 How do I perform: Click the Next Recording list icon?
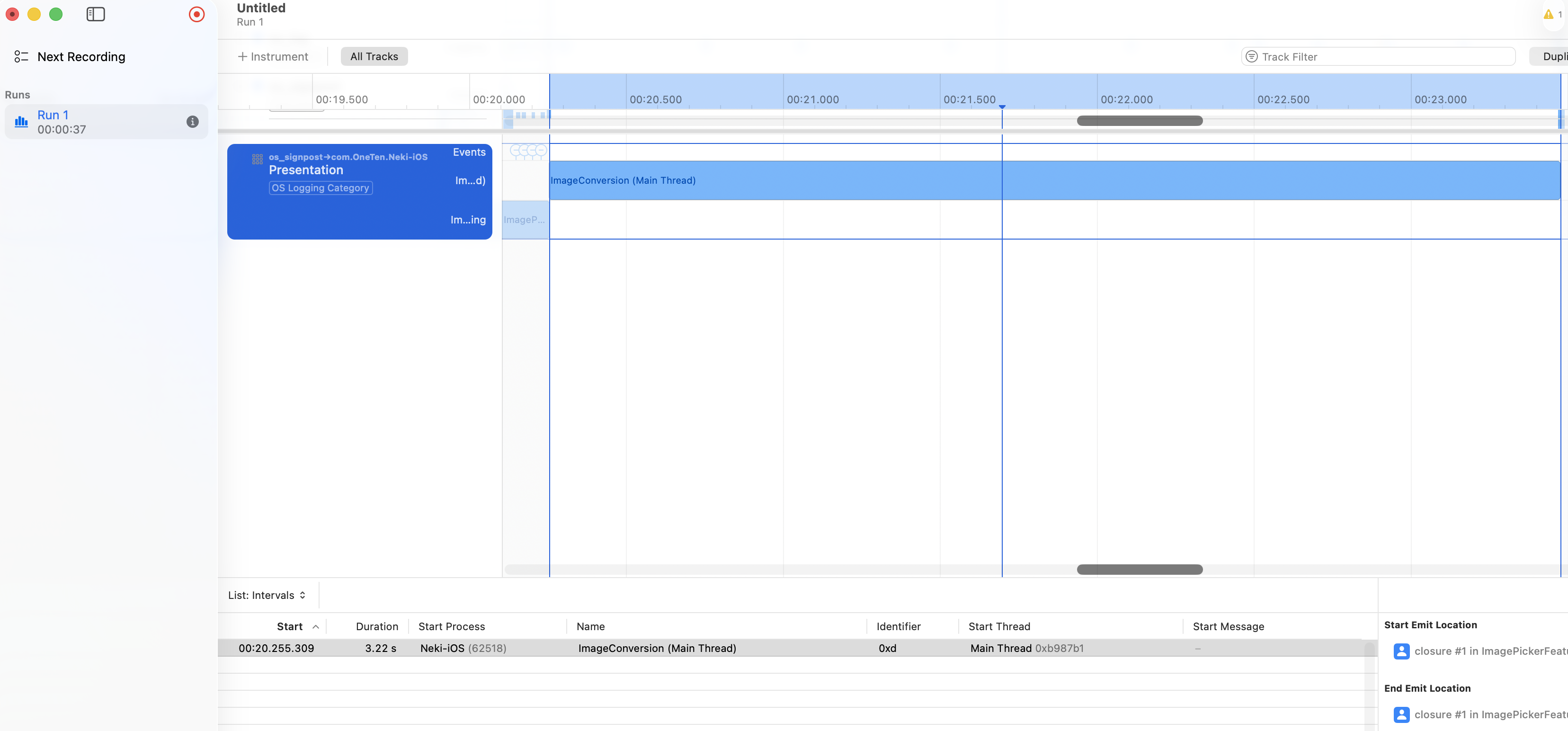pos(21,57)
